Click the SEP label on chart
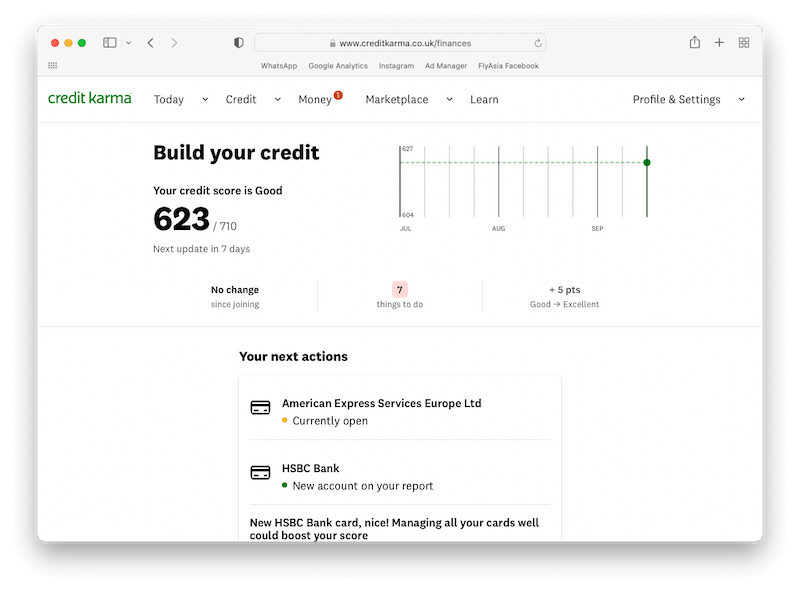Viewport: 800px width, 591px height. [x=597, y=229]
